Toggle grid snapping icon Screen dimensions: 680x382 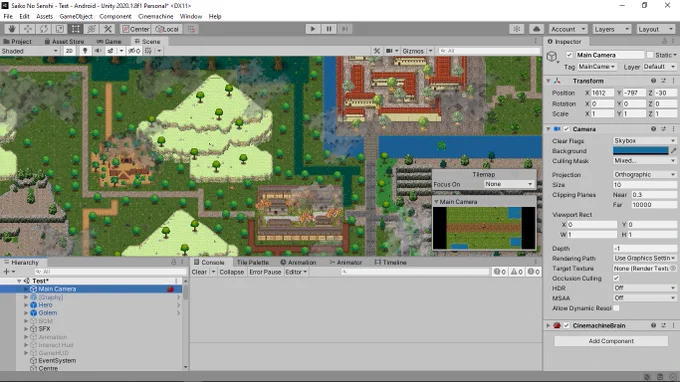(x=191, y=29)
